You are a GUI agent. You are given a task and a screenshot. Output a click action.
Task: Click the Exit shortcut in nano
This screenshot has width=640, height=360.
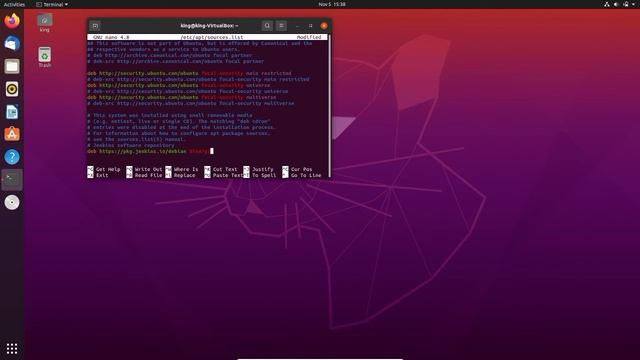pyautogui.click(x=98, y=175)
